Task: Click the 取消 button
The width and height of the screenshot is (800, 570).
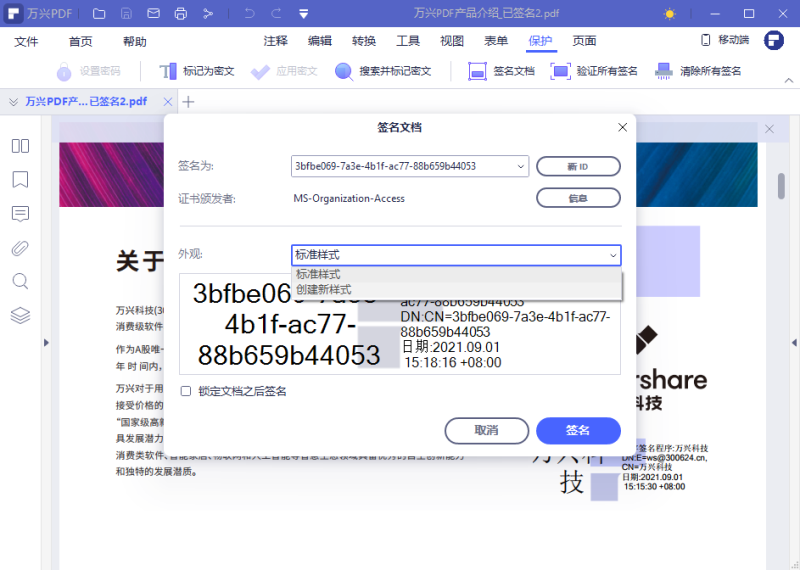Action: point(486,431)
